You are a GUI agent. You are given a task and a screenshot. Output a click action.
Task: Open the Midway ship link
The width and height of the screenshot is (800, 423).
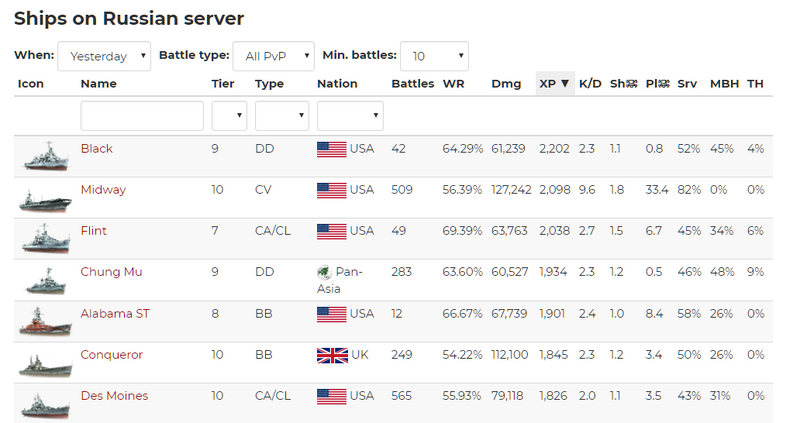103,190
